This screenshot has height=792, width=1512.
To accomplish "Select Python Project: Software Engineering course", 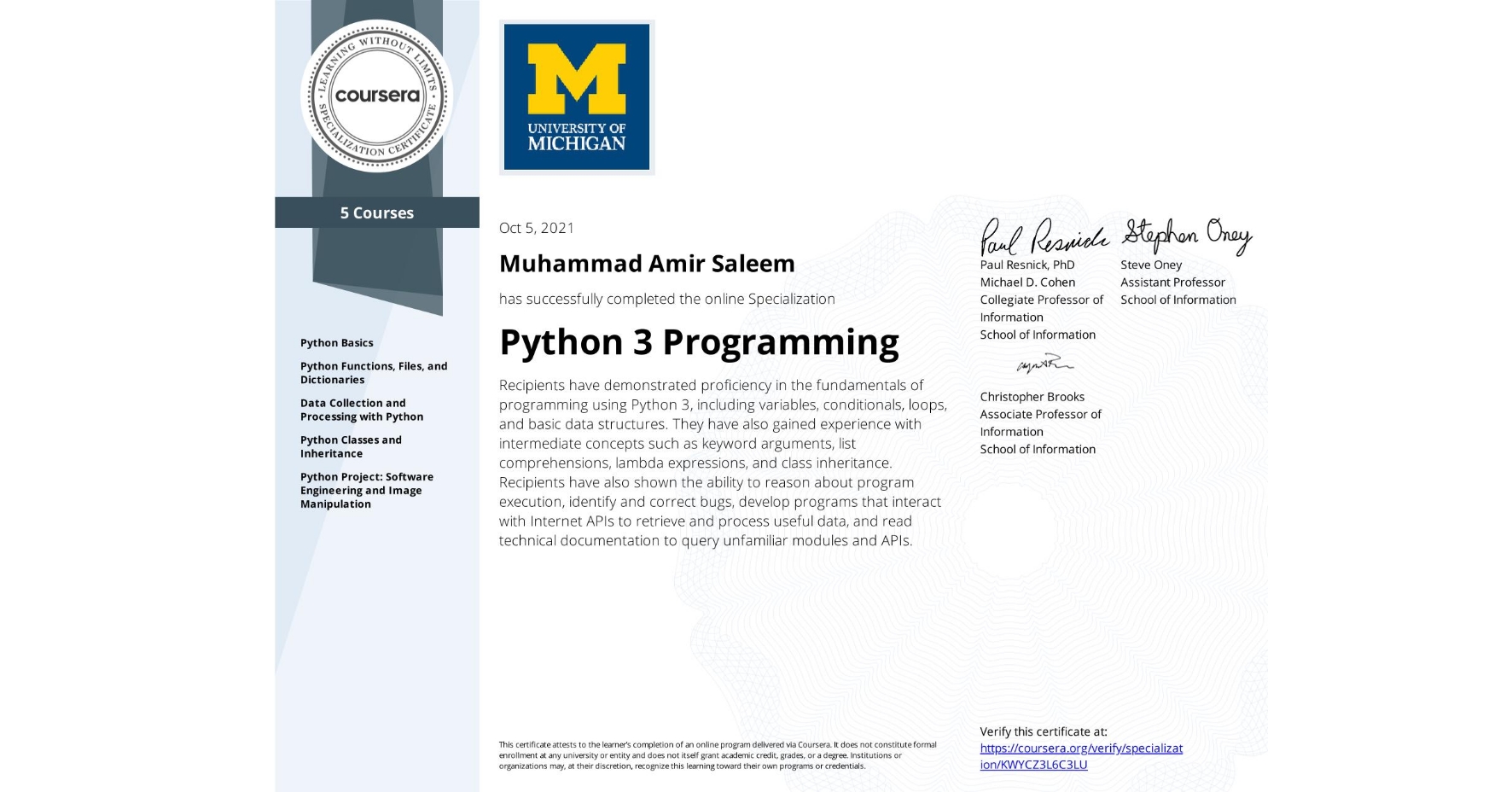I will coord(367,490).
